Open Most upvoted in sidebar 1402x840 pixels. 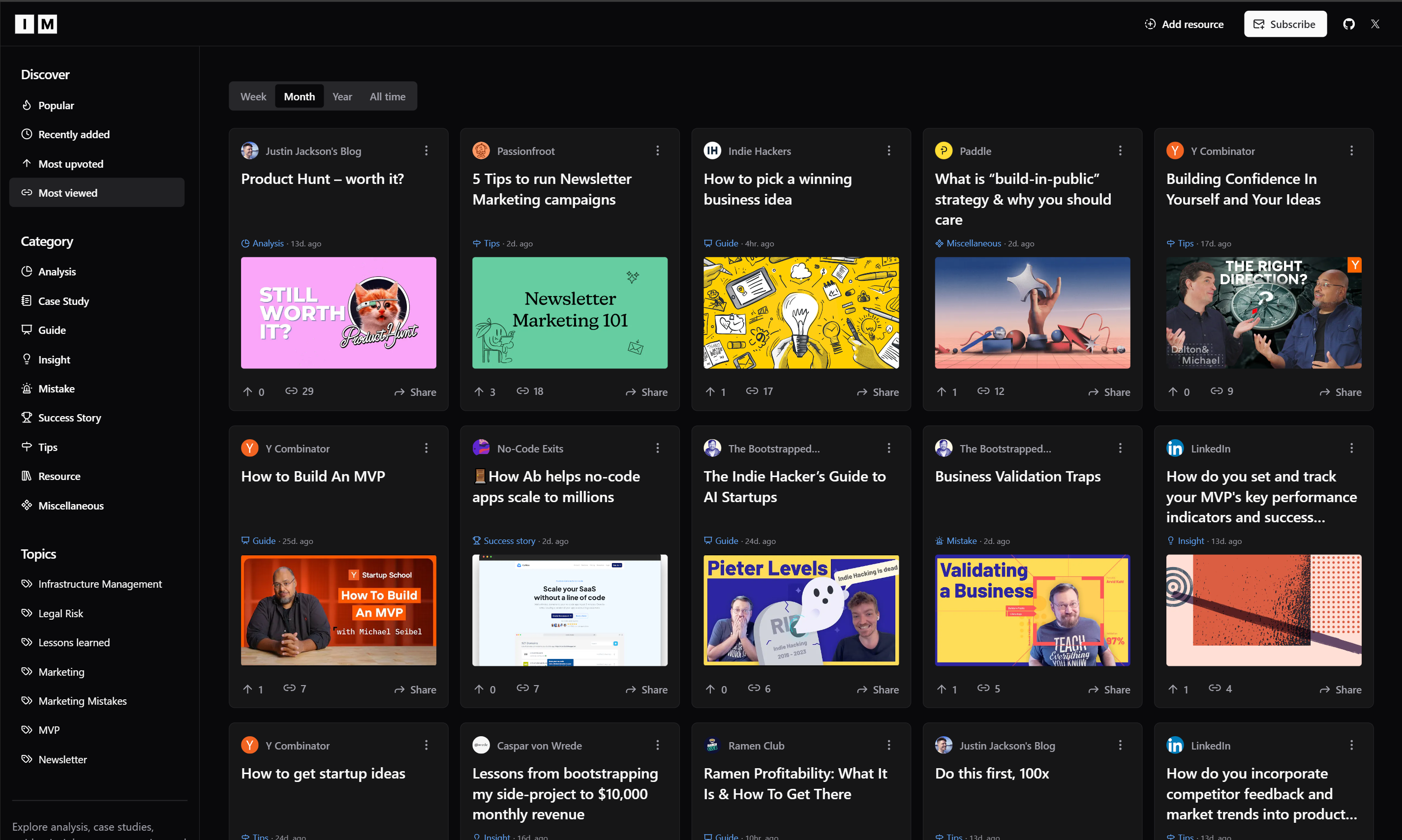coord(97,164)
